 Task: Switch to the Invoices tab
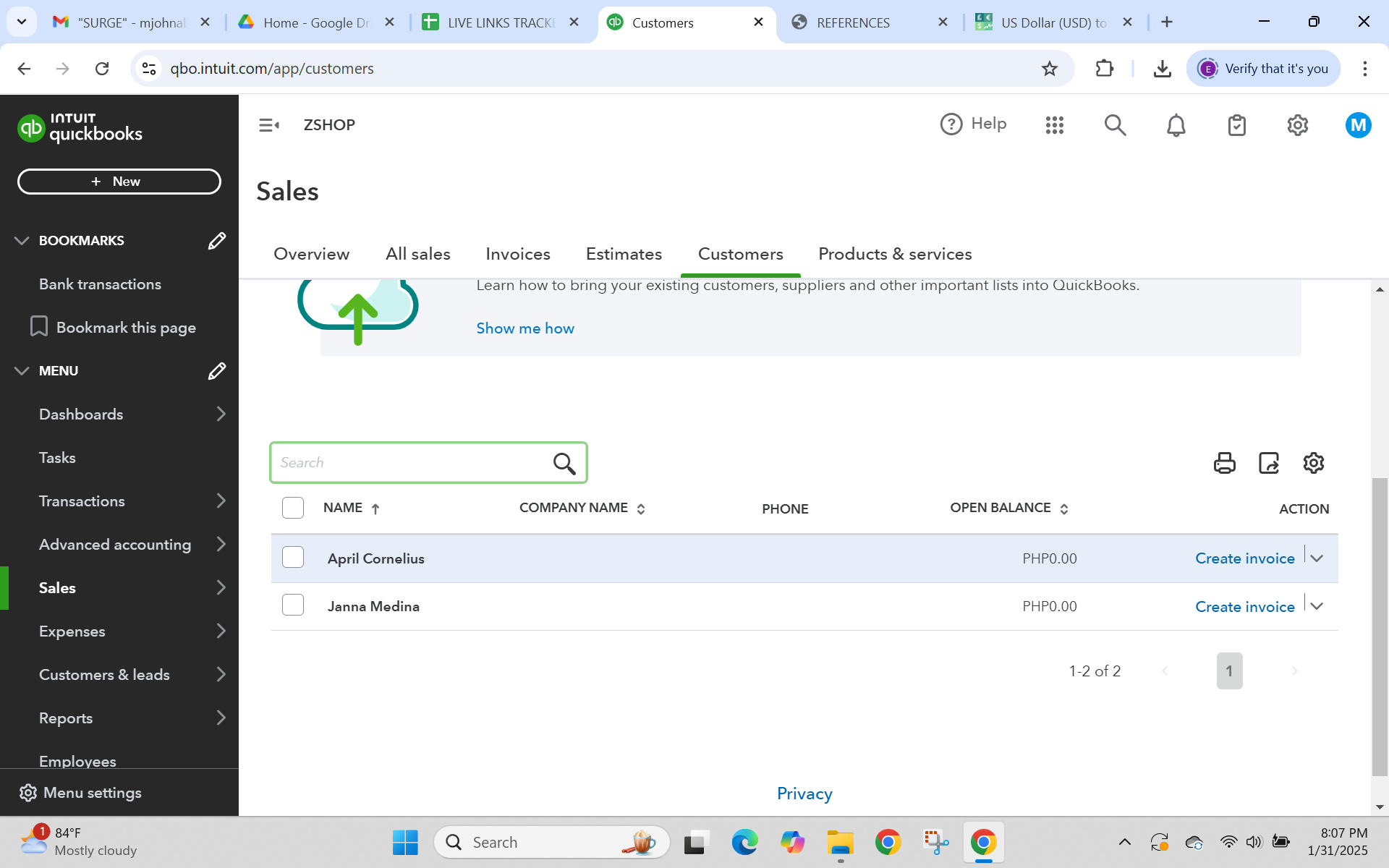click(x=517, y=254)
